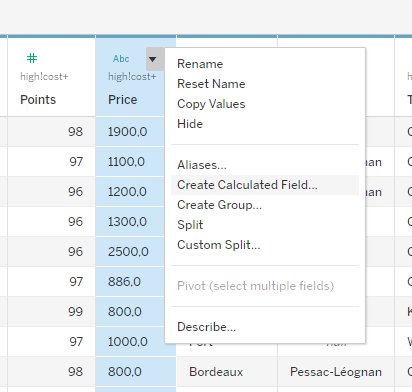The width and height of the screenshot is (412, 392).
Task: Click the number type icon above Points
Action: 32,58
